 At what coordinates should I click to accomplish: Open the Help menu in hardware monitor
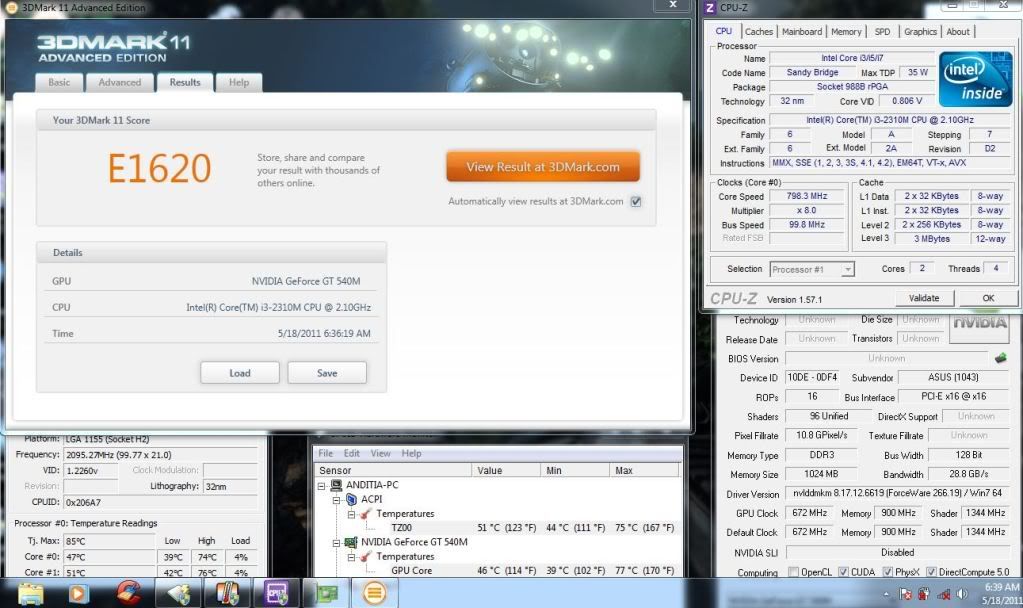point(411,453)
